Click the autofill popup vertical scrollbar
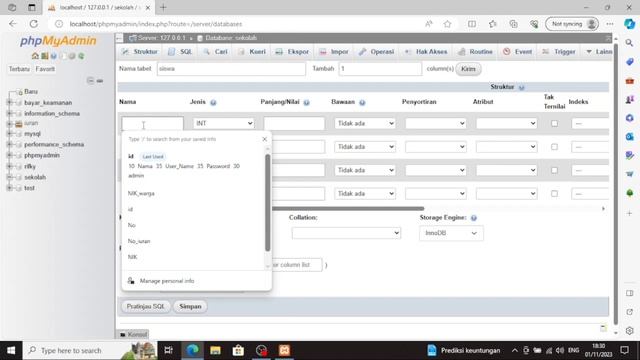Image resolution: width=640 pixels, height=360 pixels. (x=268, y=202)
